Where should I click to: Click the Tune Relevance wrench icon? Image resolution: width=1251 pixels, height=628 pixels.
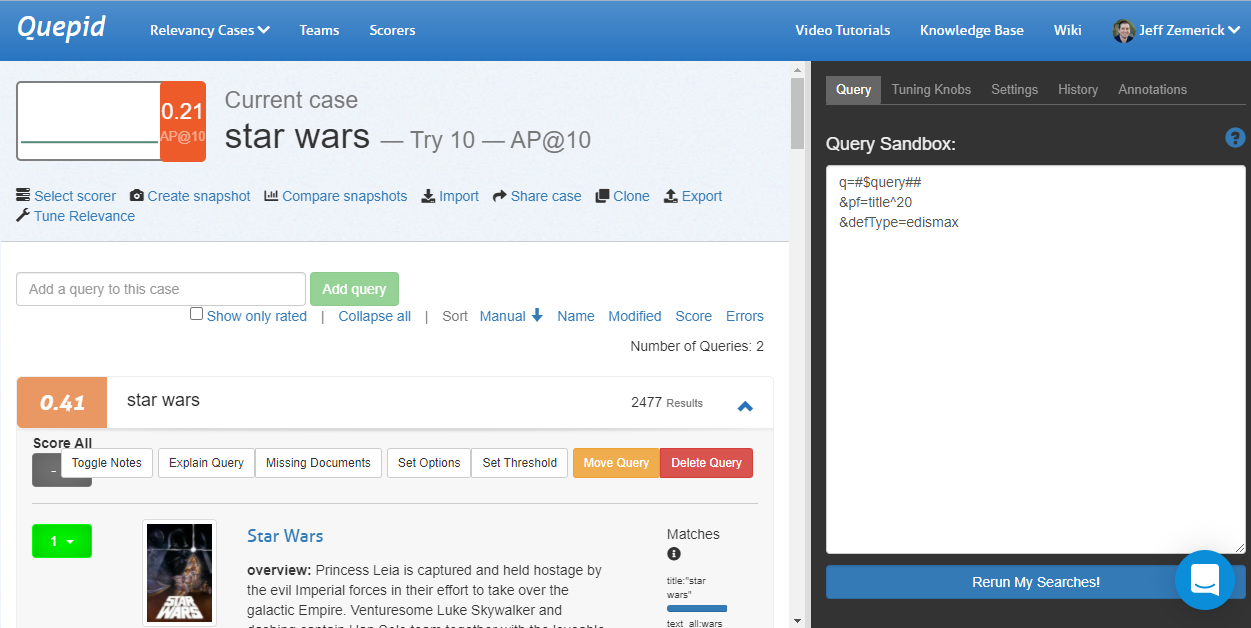pyautogui.click(x=23, y=216)
